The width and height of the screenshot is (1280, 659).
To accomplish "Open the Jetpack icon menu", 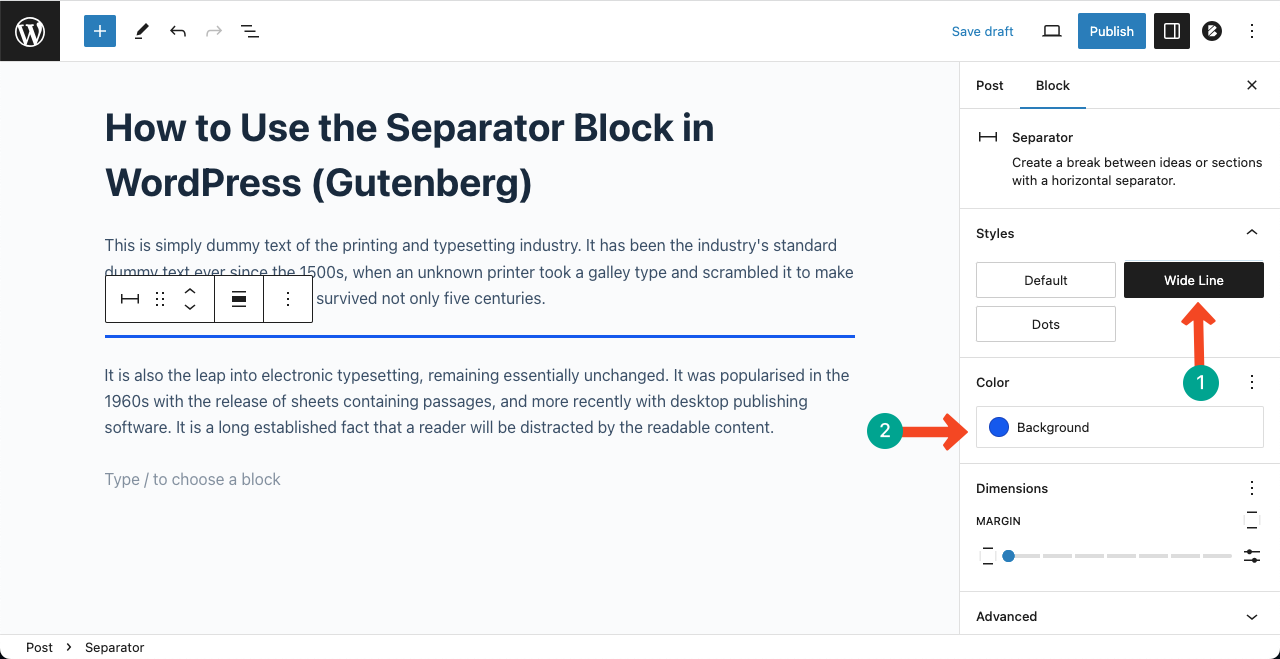I will click(x=1211, y=31).
